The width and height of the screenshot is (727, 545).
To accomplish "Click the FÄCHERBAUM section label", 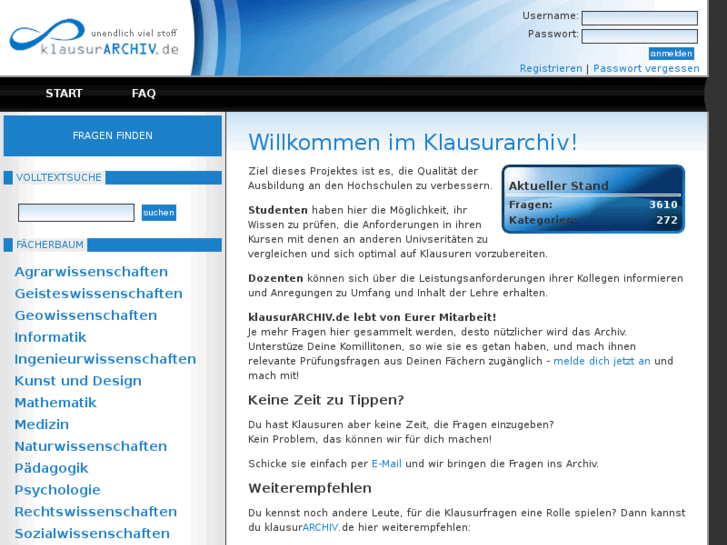I will coord(50,244).
